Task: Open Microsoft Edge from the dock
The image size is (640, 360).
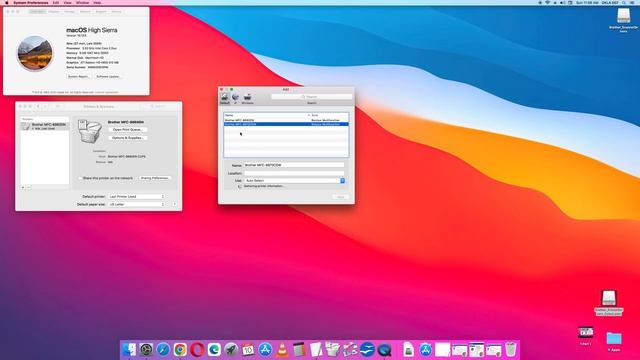Action: (x=214, y=349)
